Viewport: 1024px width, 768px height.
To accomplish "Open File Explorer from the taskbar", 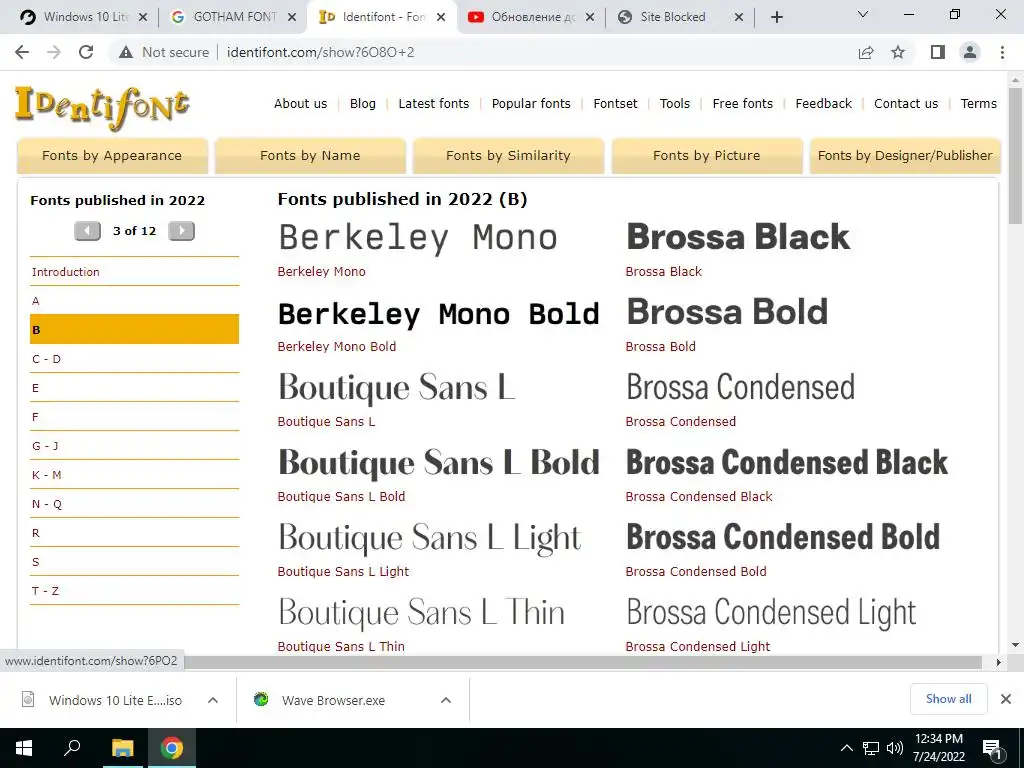I will pyautogui.click(x=122, y=748).
